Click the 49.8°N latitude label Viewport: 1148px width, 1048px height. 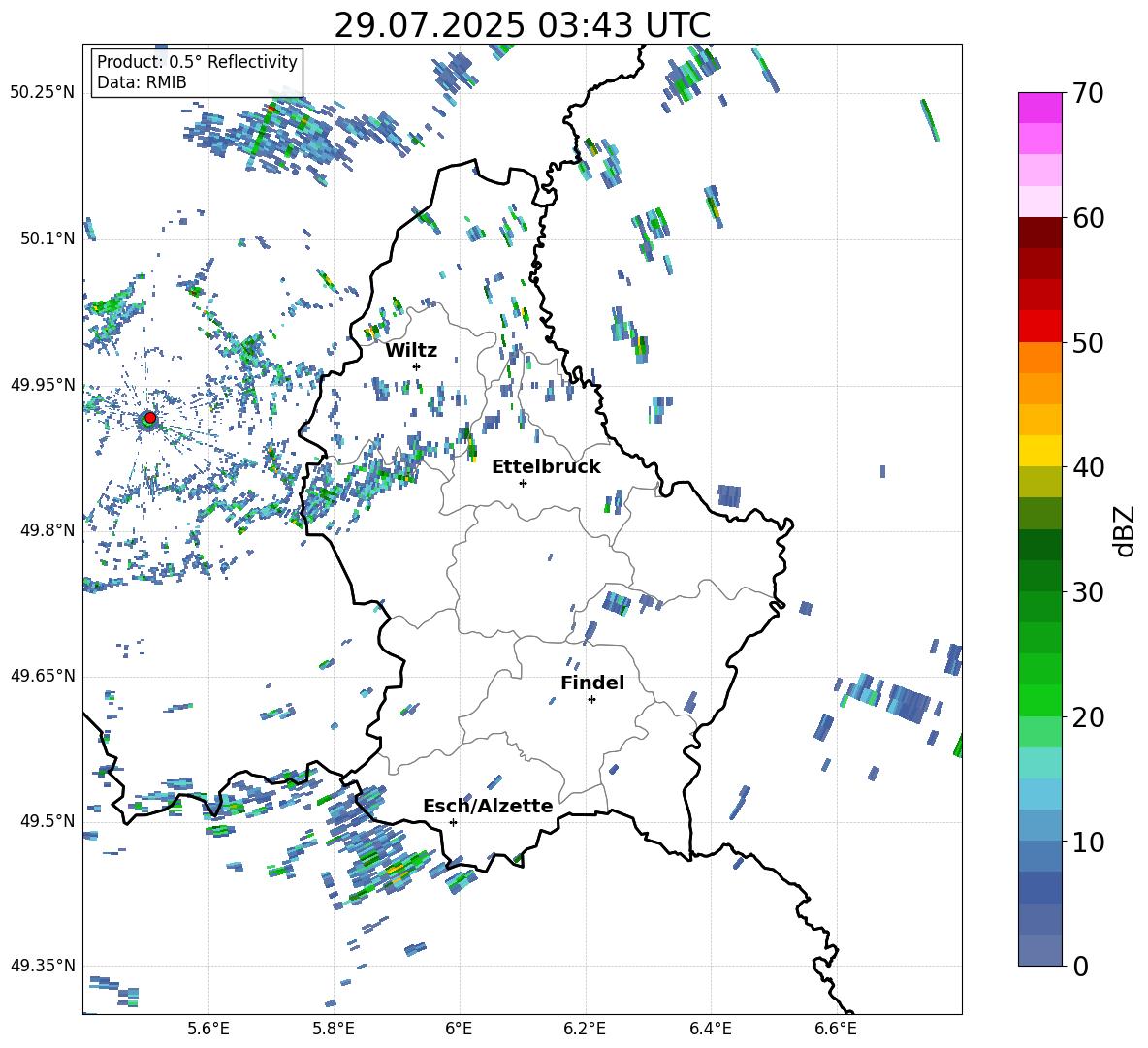tap(47, 529)
